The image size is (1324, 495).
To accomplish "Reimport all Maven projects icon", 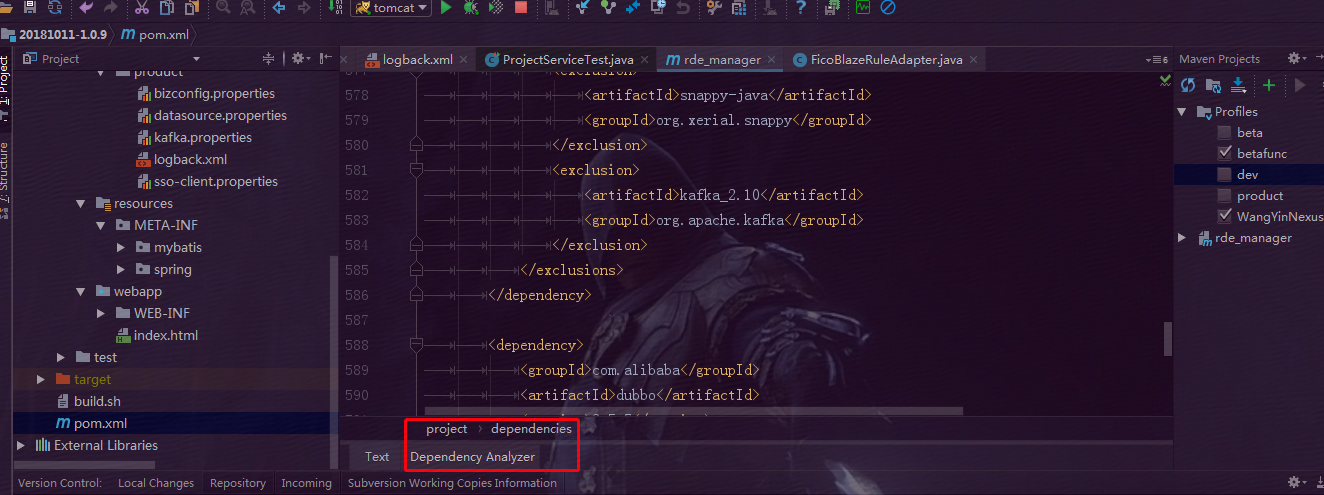I will (1188, 85).
